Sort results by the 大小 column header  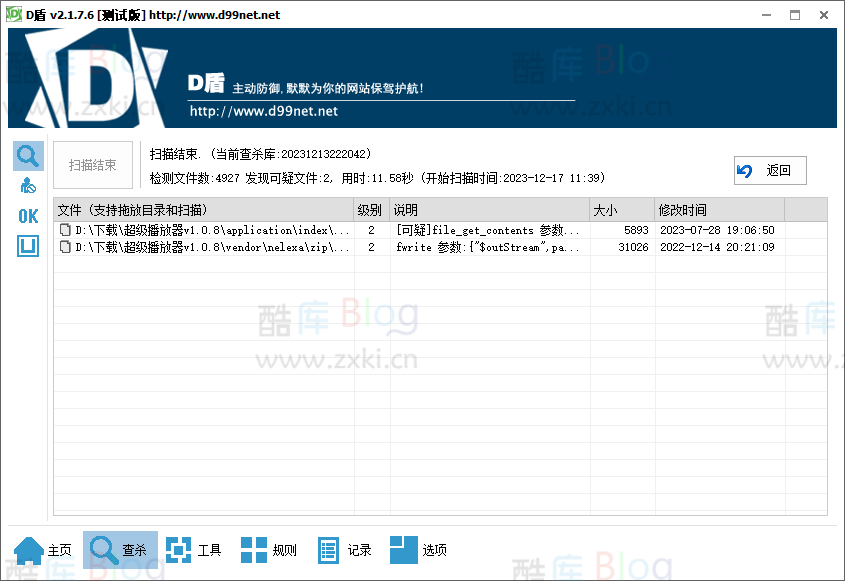point(622,210)
